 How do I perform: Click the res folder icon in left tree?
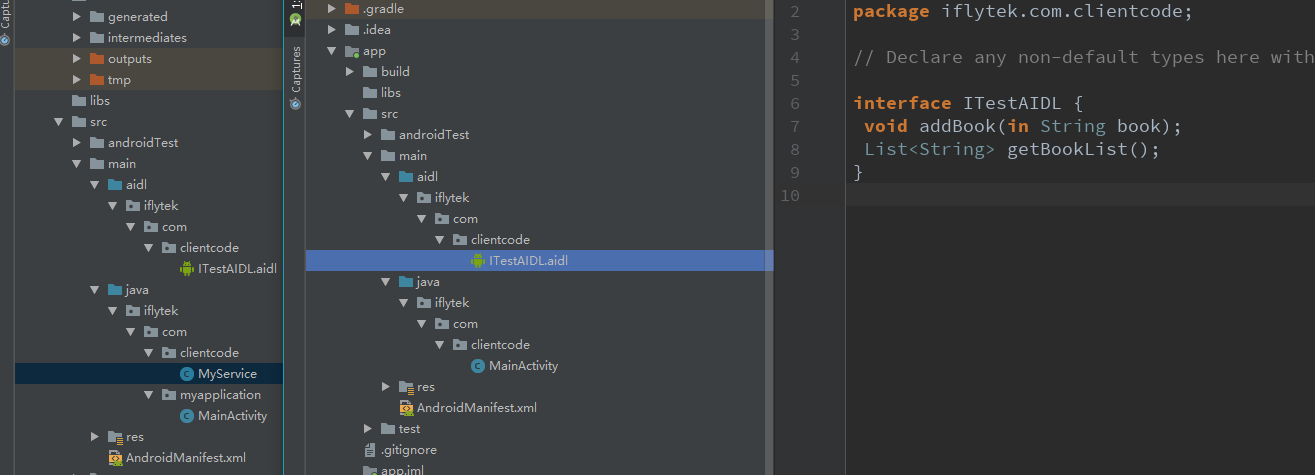(x=115, y=437)
